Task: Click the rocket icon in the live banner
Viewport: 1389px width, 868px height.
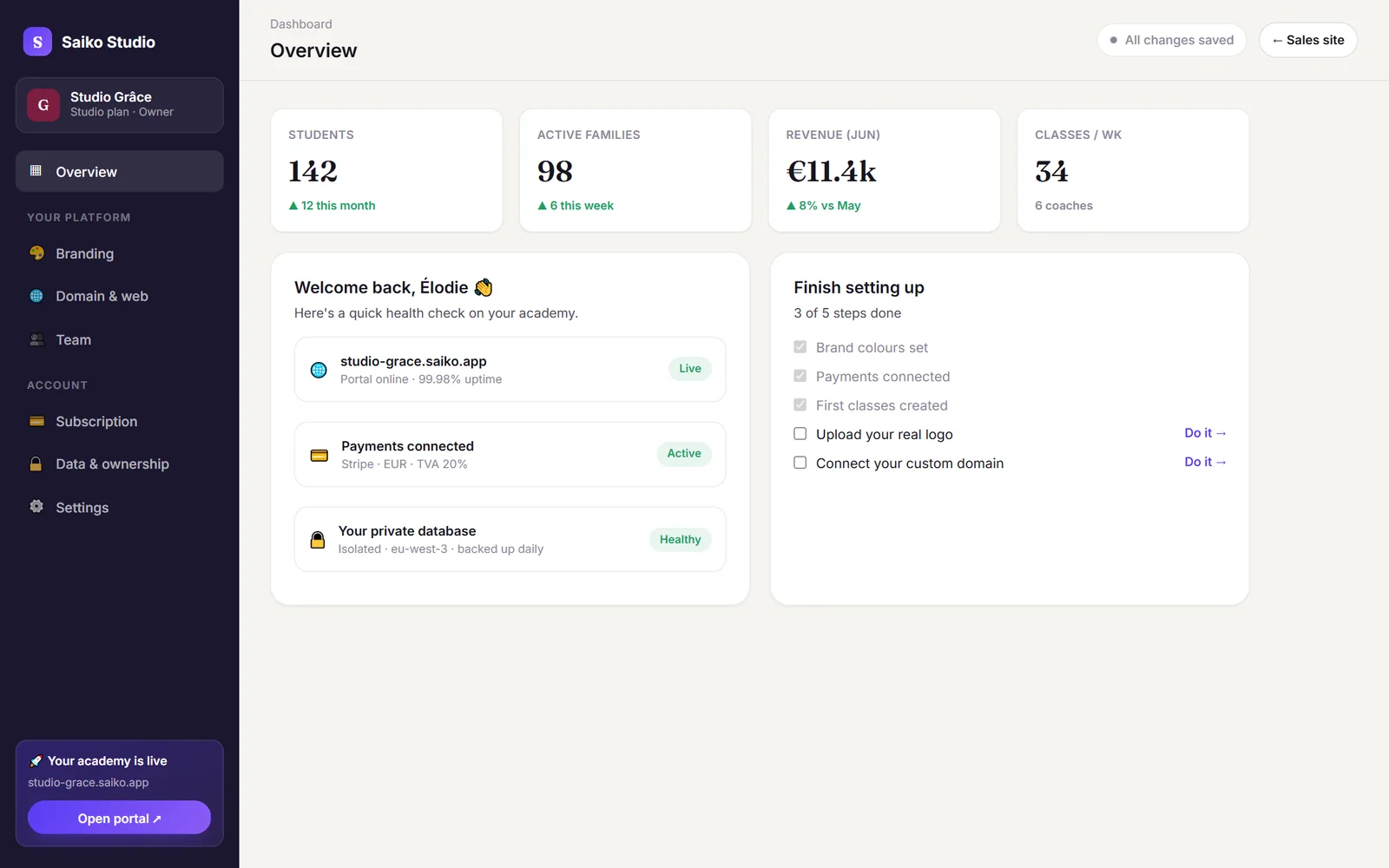Action: pyautogui.click(x=36, y=761)
